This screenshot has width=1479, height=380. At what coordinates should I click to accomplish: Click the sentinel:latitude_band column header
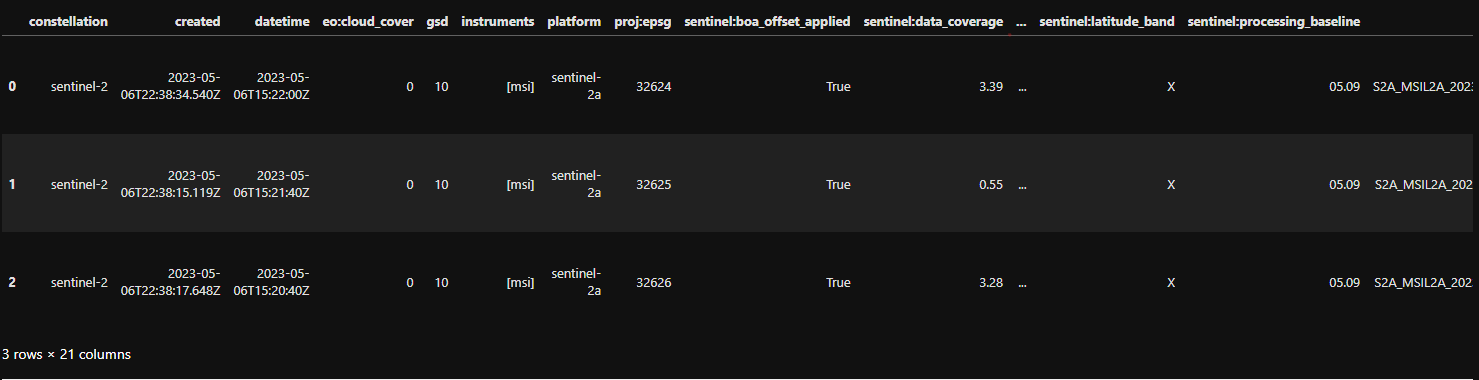coord(1107,21)
